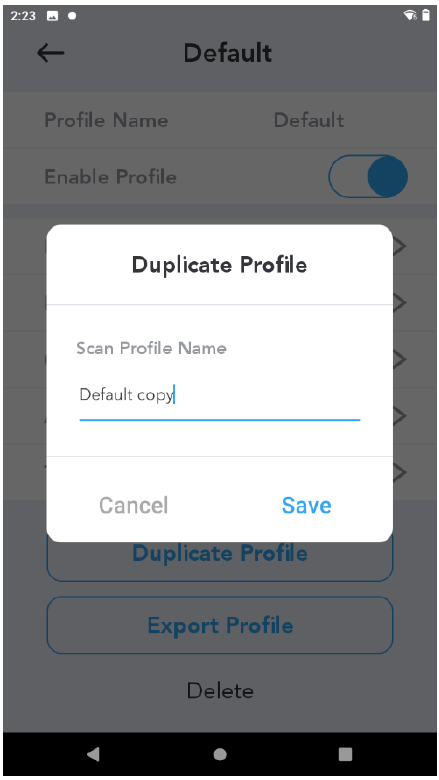Image resolution: width=439 pixels, height=780 pixels.
Task: Expand first settings row chevron
Action: [x=400, y=246]
